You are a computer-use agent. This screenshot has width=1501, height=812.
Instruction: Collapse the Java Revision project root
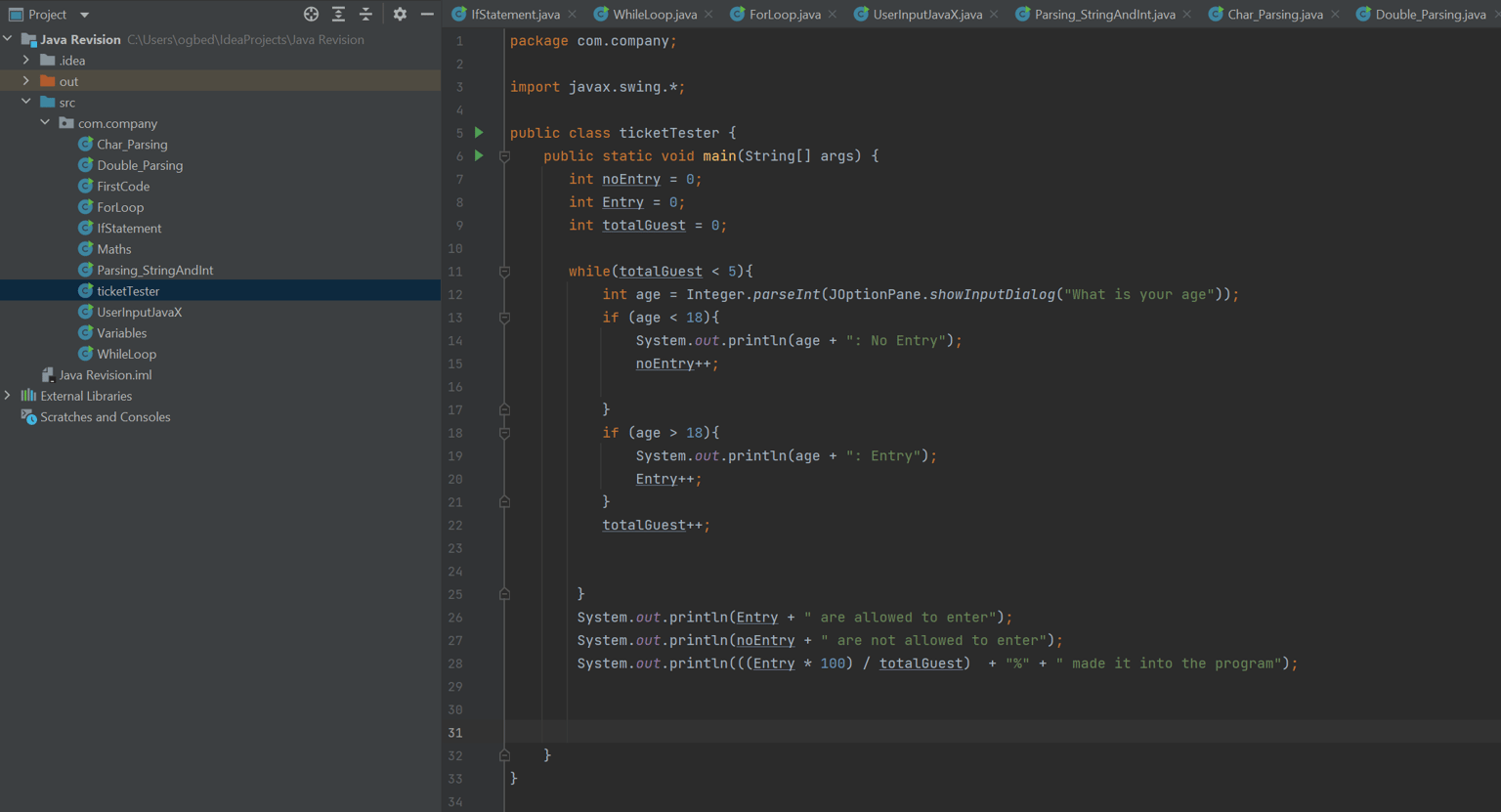[8, 39]
